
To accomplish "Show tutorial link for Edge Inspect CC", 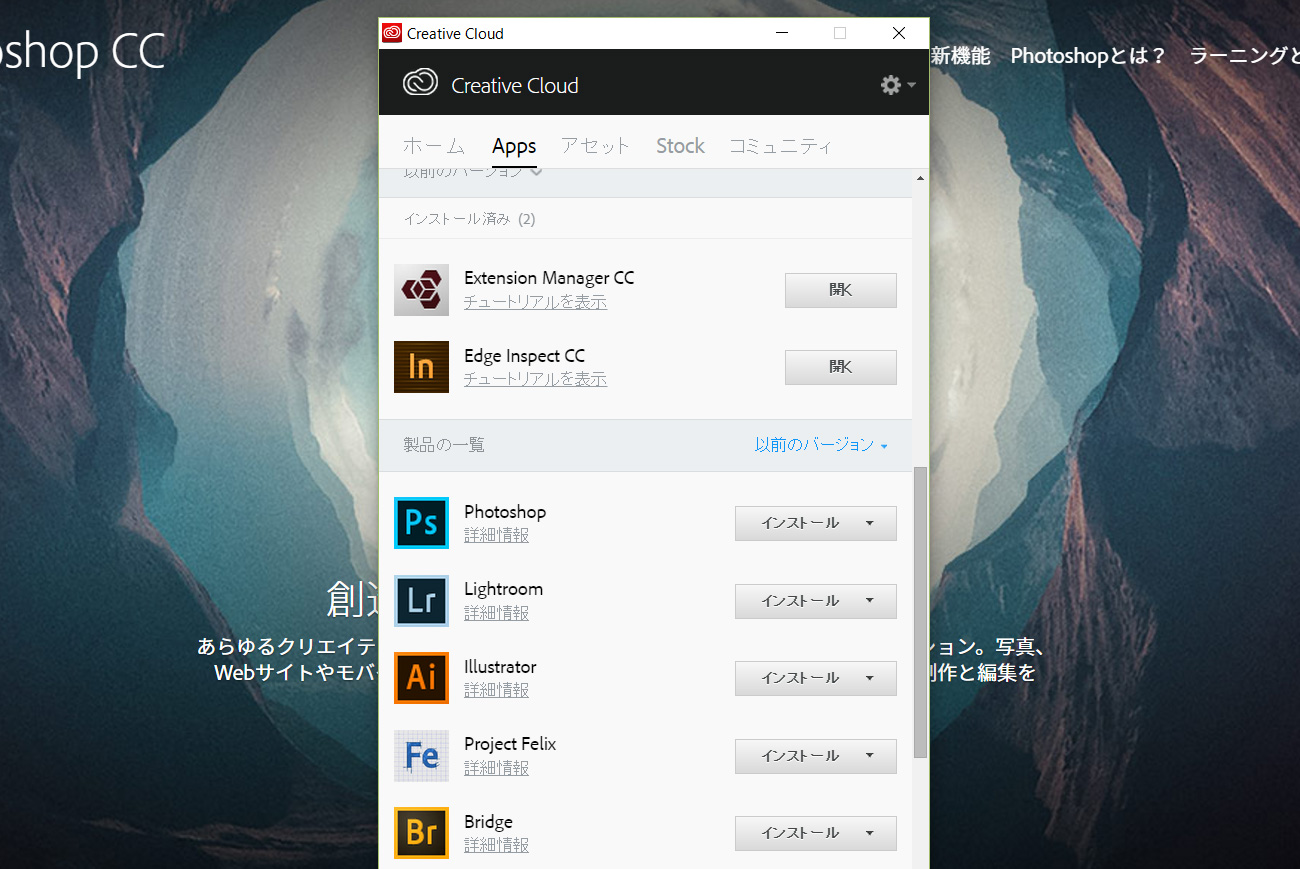I will [535, 379].
